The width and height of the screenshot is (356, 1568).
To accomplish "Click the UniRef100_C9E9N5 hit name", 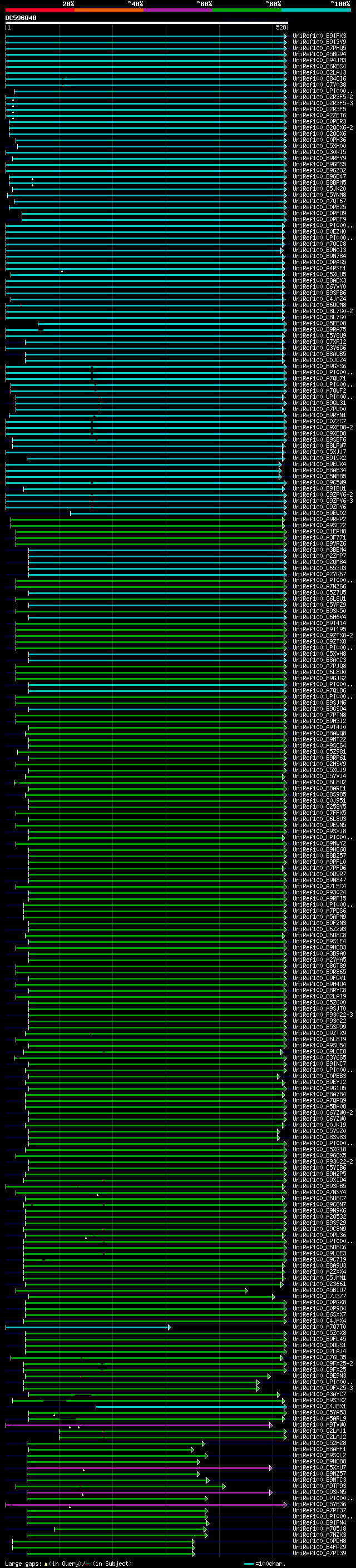I will (x=319, y=825).
